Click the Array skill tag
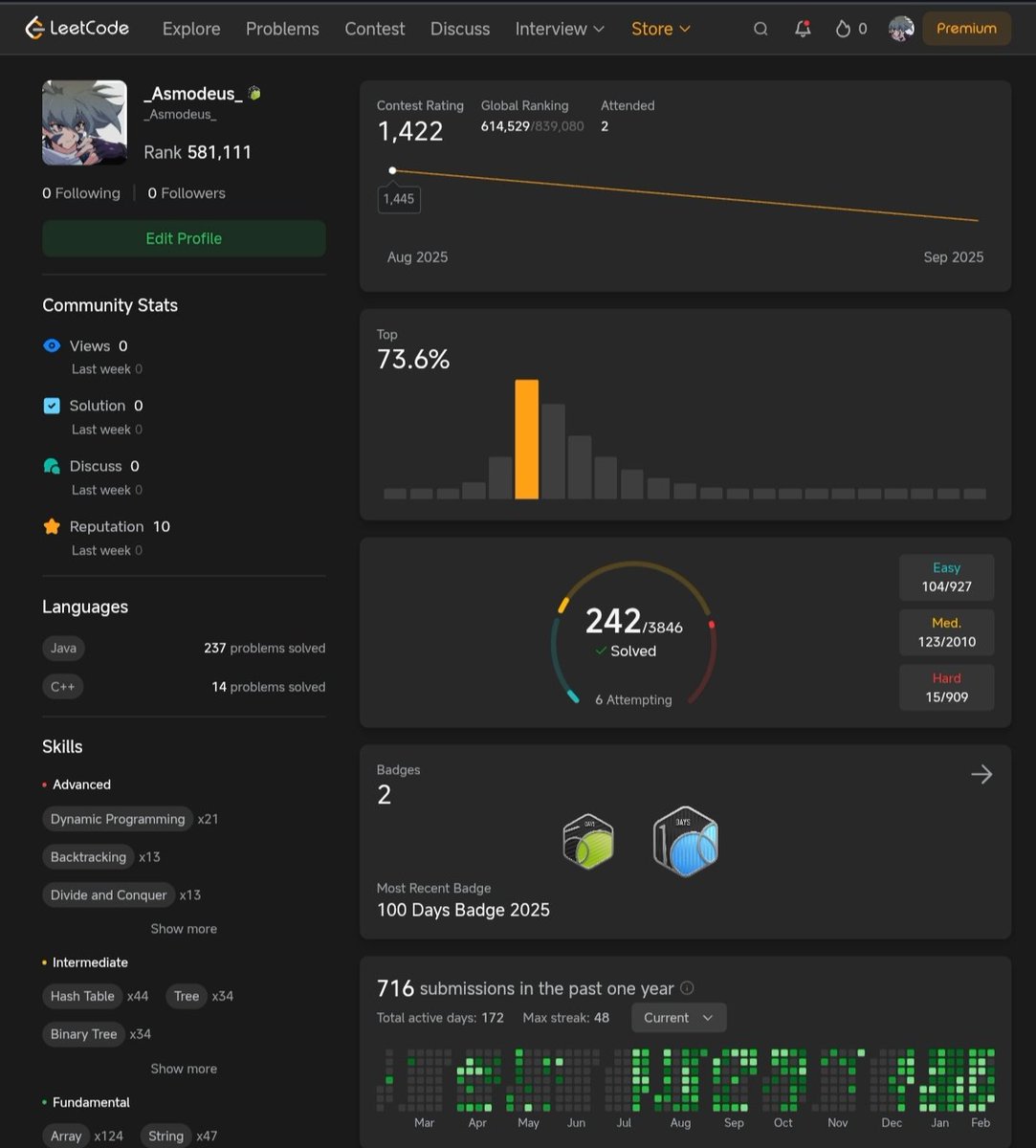Screen dimensions: 1036x1148 pos(66,1136)
